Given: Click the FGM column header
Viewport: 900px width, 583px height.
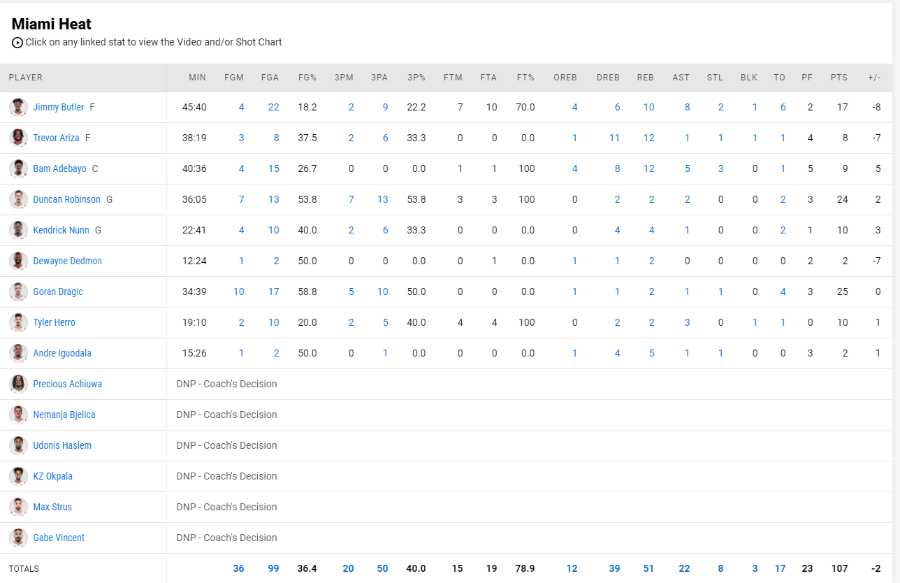Looking at the screenshot, I should [234, 77].
